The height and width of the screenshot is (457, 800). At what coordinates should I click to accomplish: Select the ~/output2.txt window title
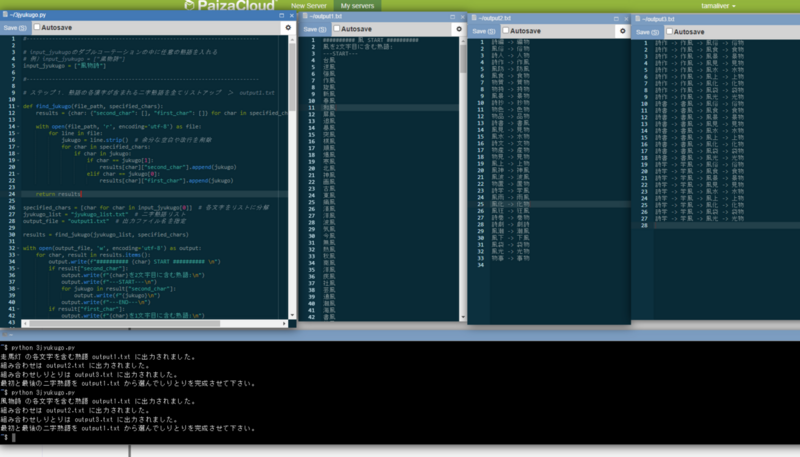tap(494, 18)
